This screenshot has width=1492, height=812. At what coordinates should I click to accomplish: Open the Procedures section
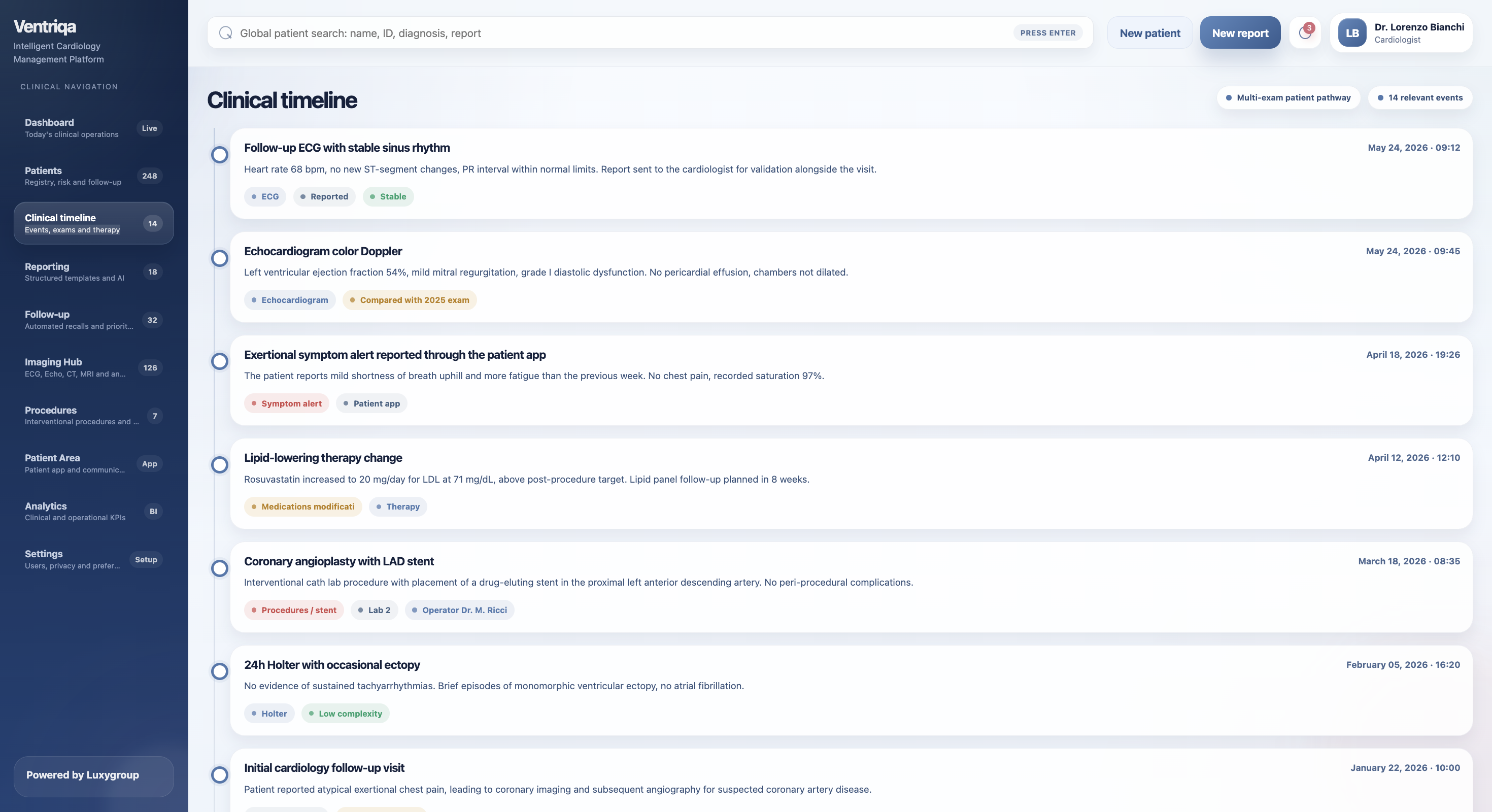pyautogui.click(x=93, y=415)
